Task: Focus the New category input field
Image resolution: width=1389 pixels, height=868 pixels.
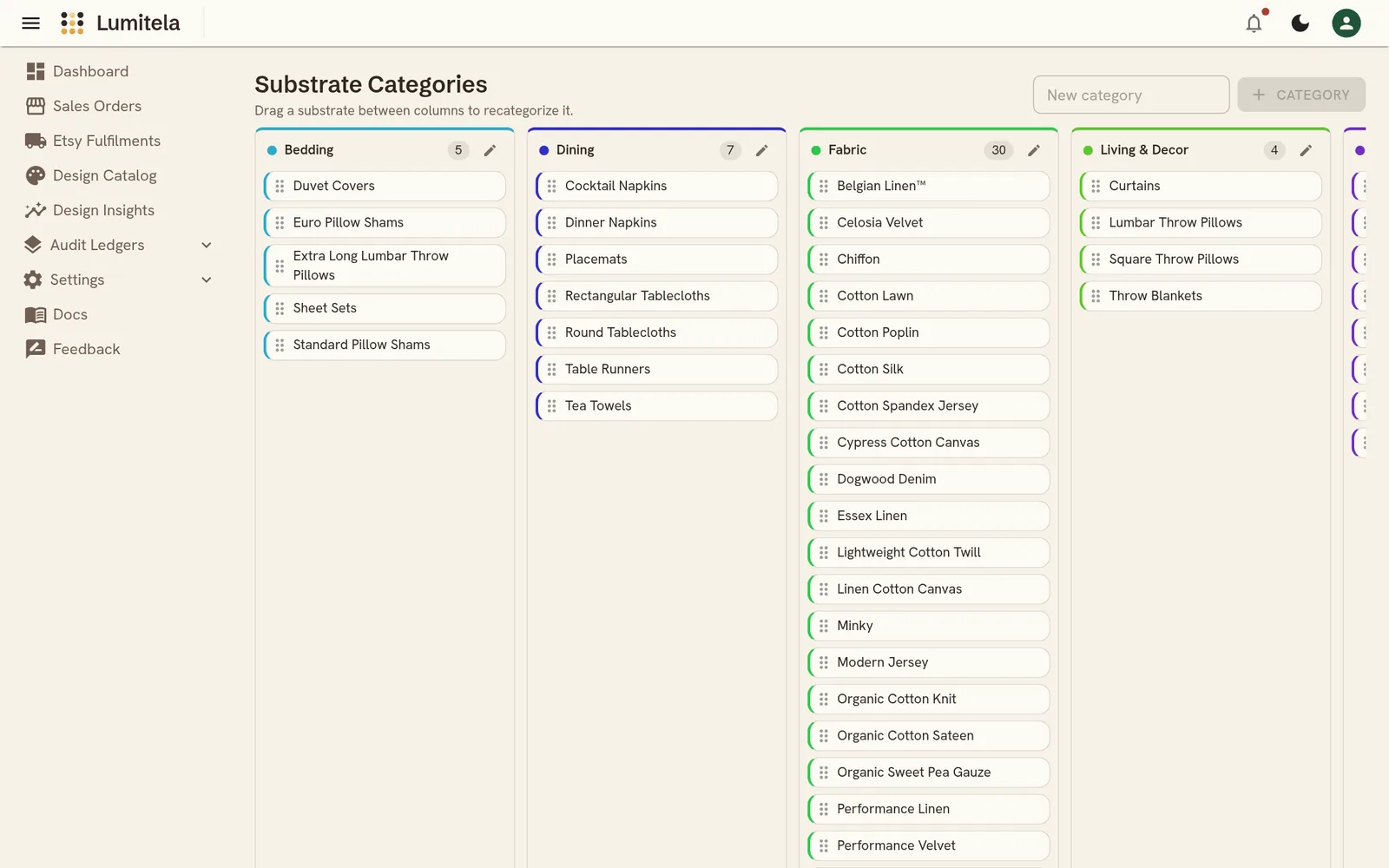Action: tap(1131, 95)
